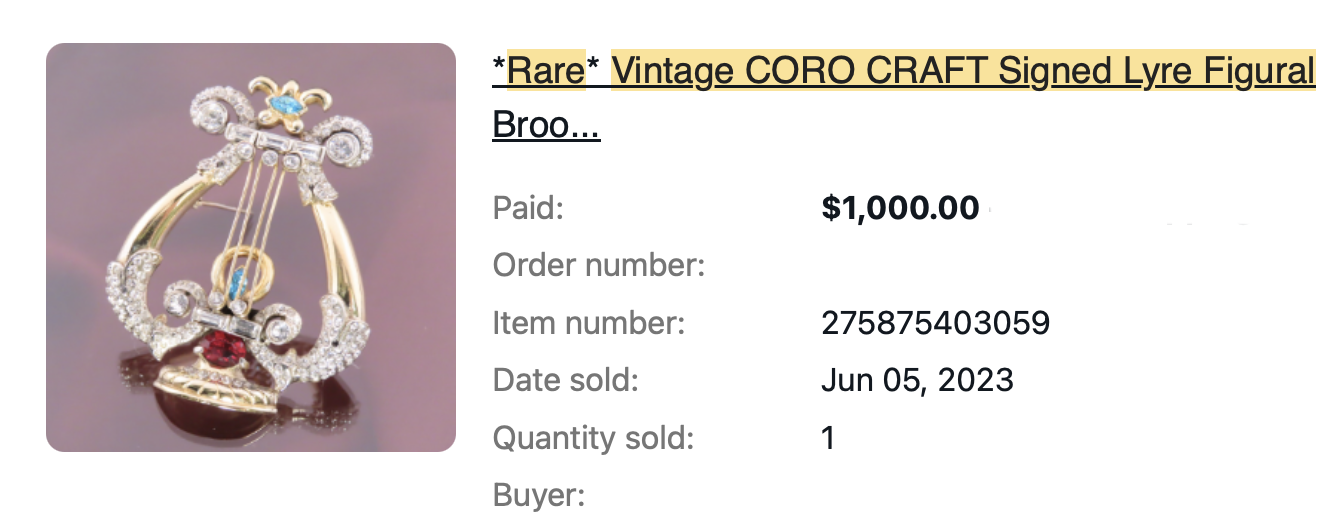Click the "Buyer:" label
The image size is (1326, 512).
pos(538,494)
